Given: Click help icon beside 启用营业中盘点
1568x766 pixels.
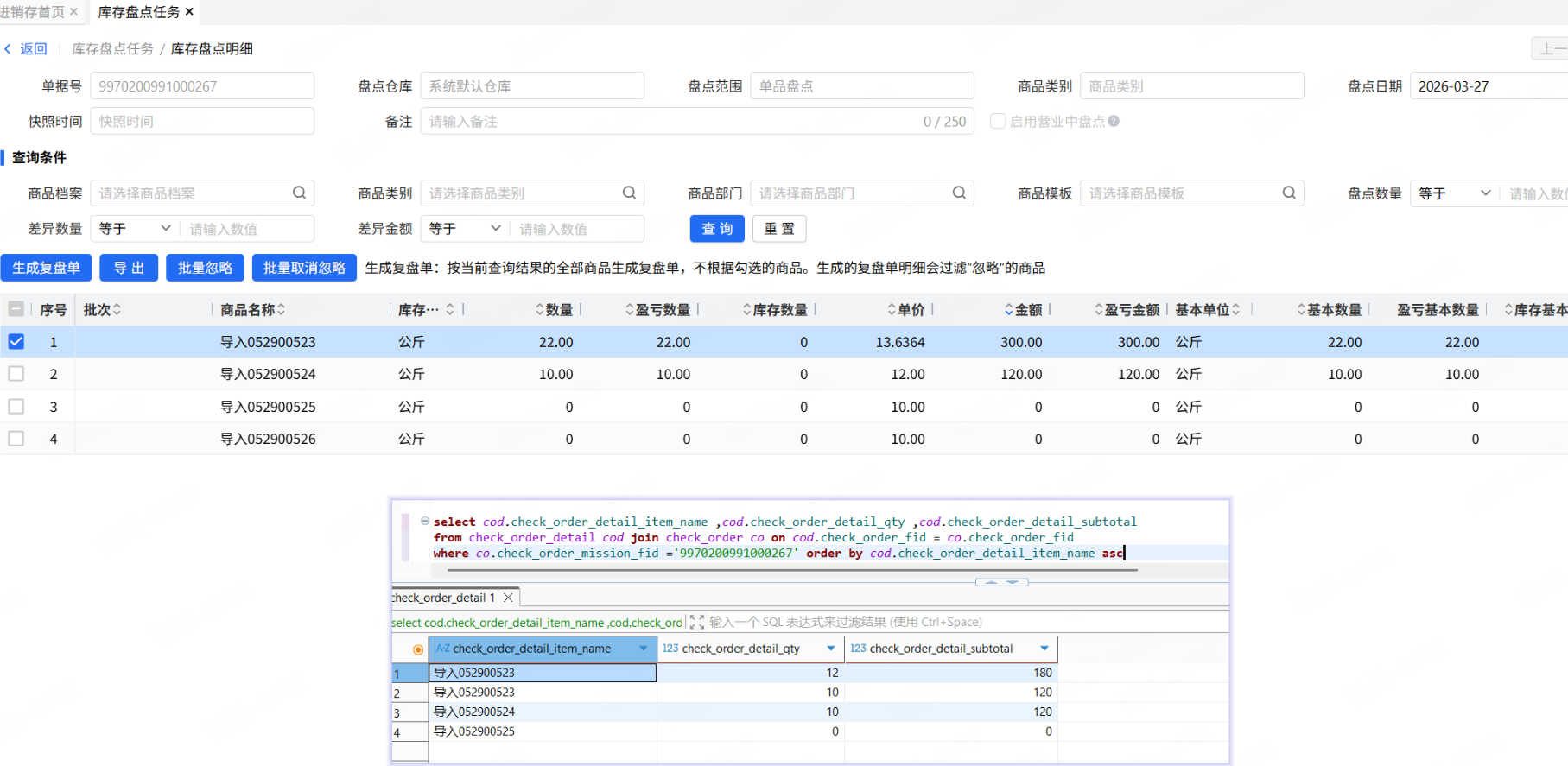Looking at the screenshot, I should click(1114, 121).
